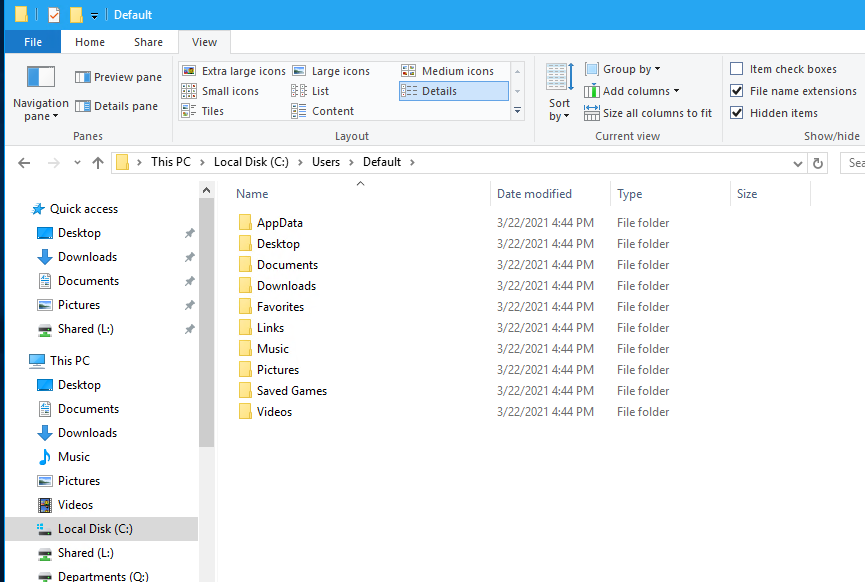This screenshot has height=582, width=865.
Task: Select the Videos folder in file list
Action: pyautogui.click(x=274, y=412)
